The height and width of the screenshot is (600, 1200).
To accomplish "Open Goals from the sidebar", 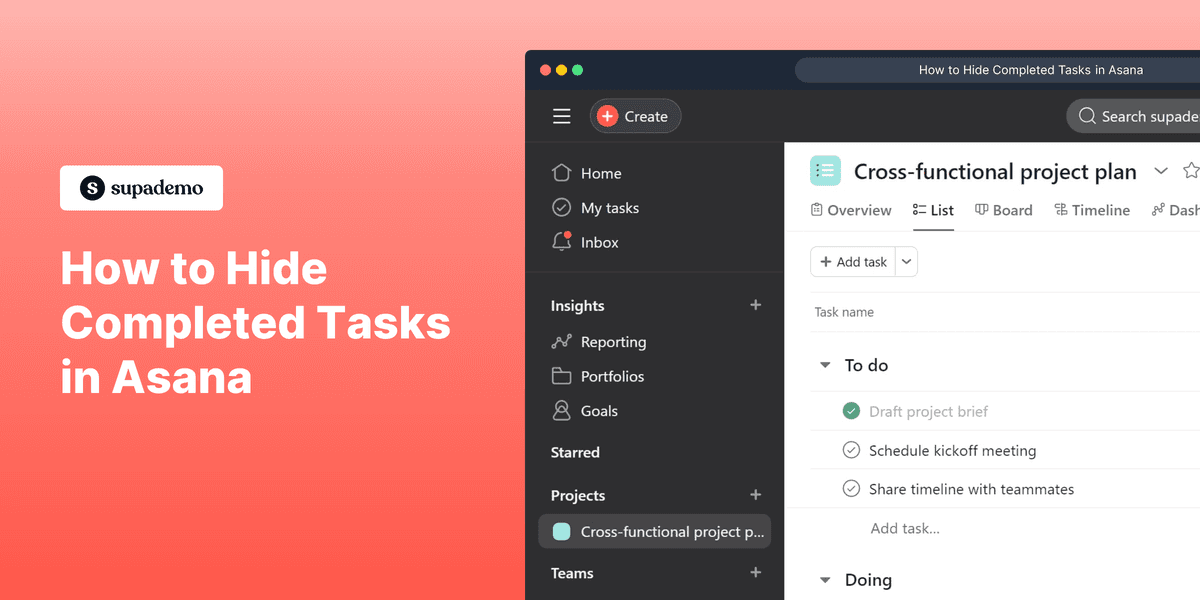I will (x=599, y=410).
